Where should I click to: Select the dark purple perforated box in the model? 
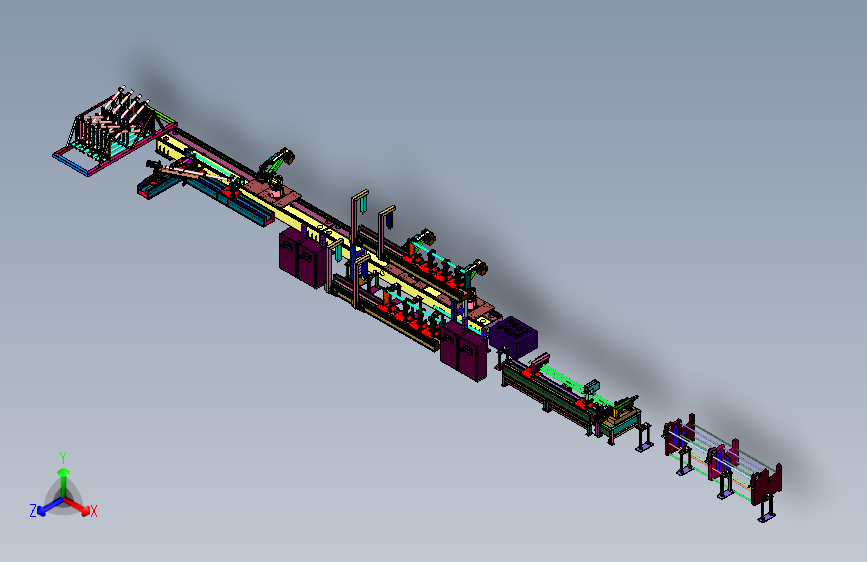[514, 336]
